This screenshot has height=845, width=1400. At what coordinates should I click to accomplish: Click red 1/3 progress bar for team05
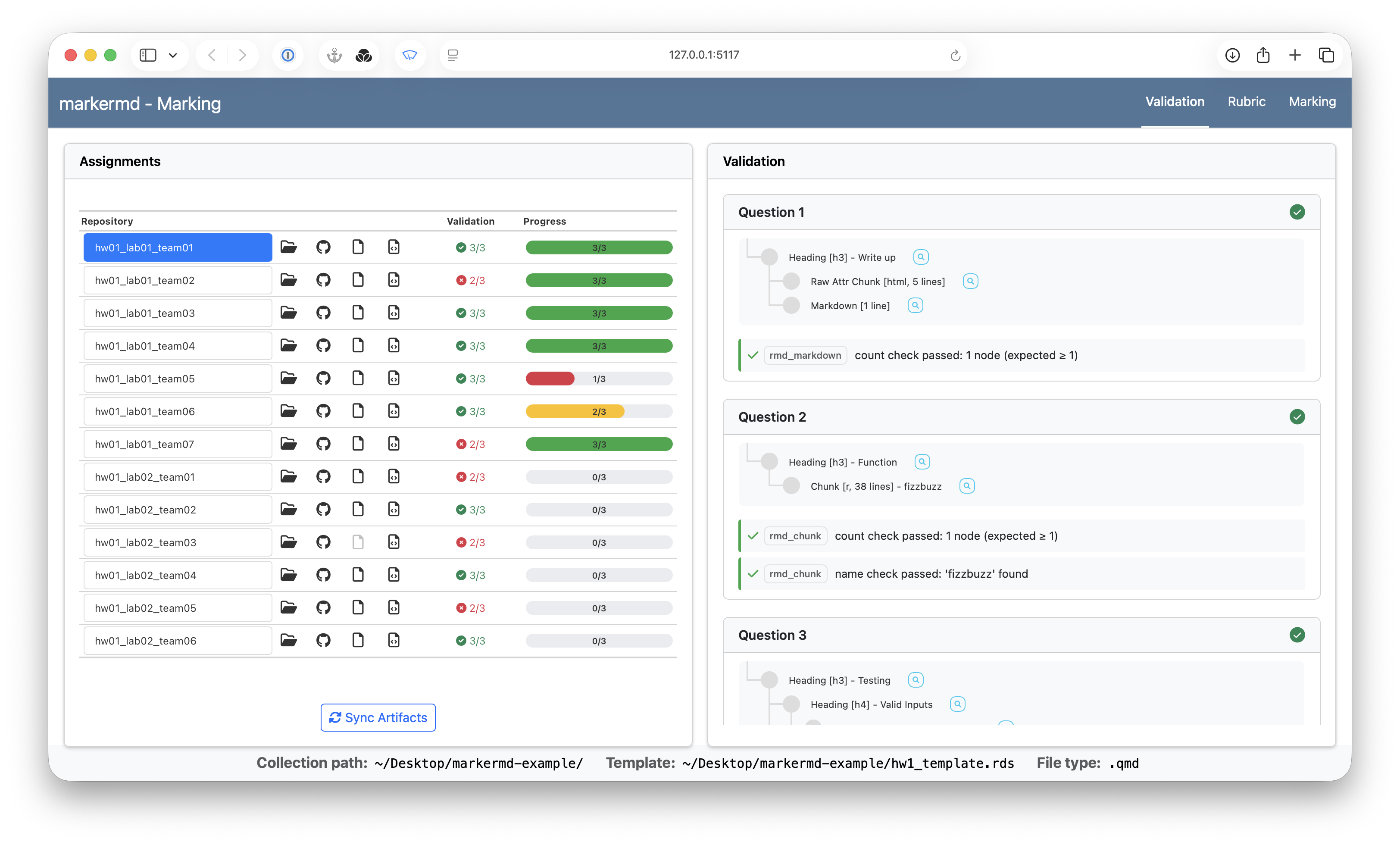pos(599,379)
